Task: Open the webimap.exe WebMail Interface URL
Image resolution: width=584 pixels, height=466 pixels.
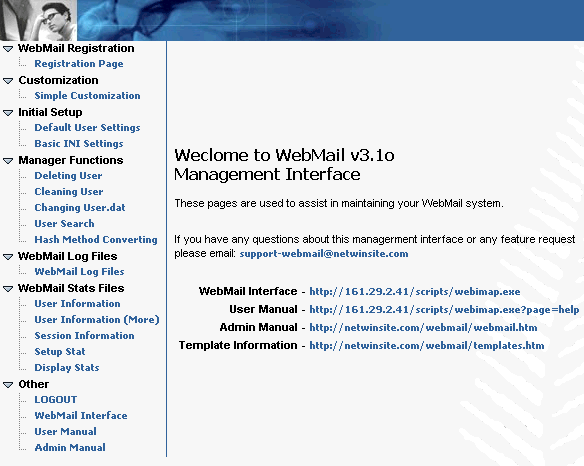Action: (x=415, y=291)
